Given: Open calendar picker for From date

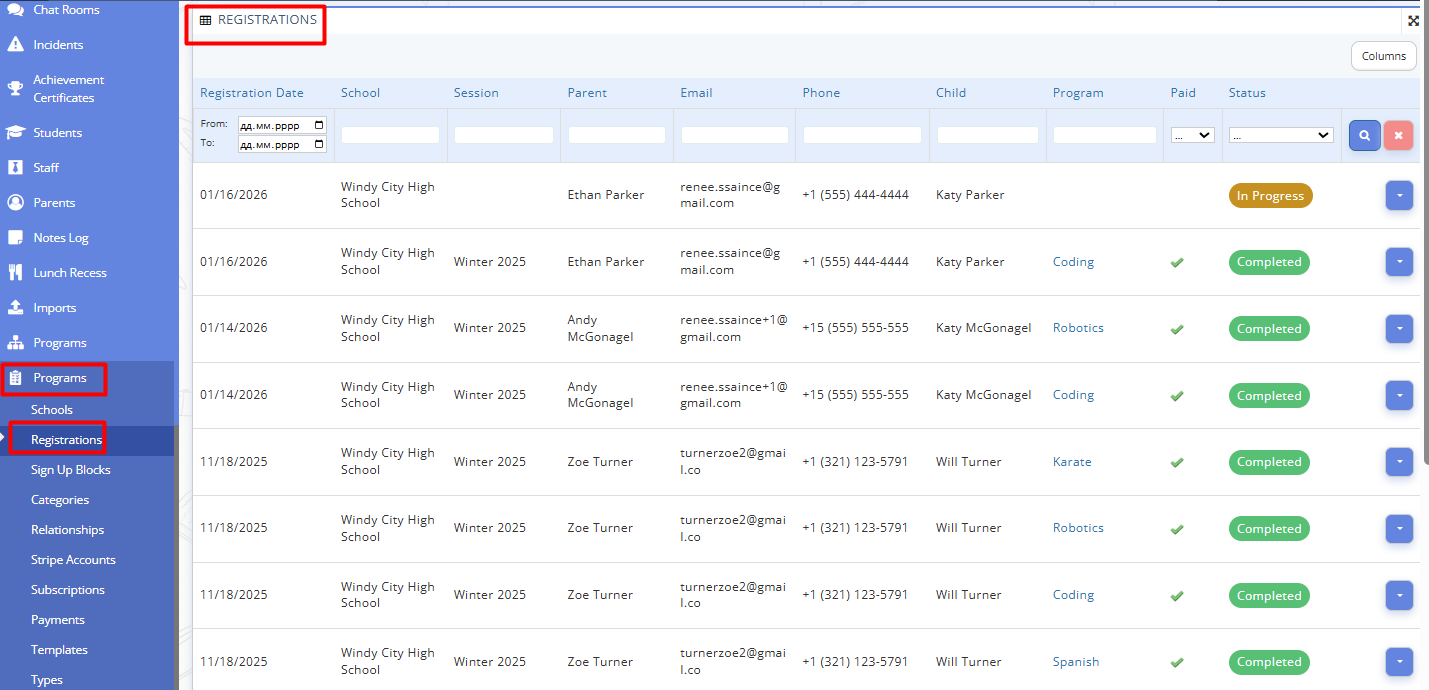Looking at the screenshot, I should [x=319, y=125].
